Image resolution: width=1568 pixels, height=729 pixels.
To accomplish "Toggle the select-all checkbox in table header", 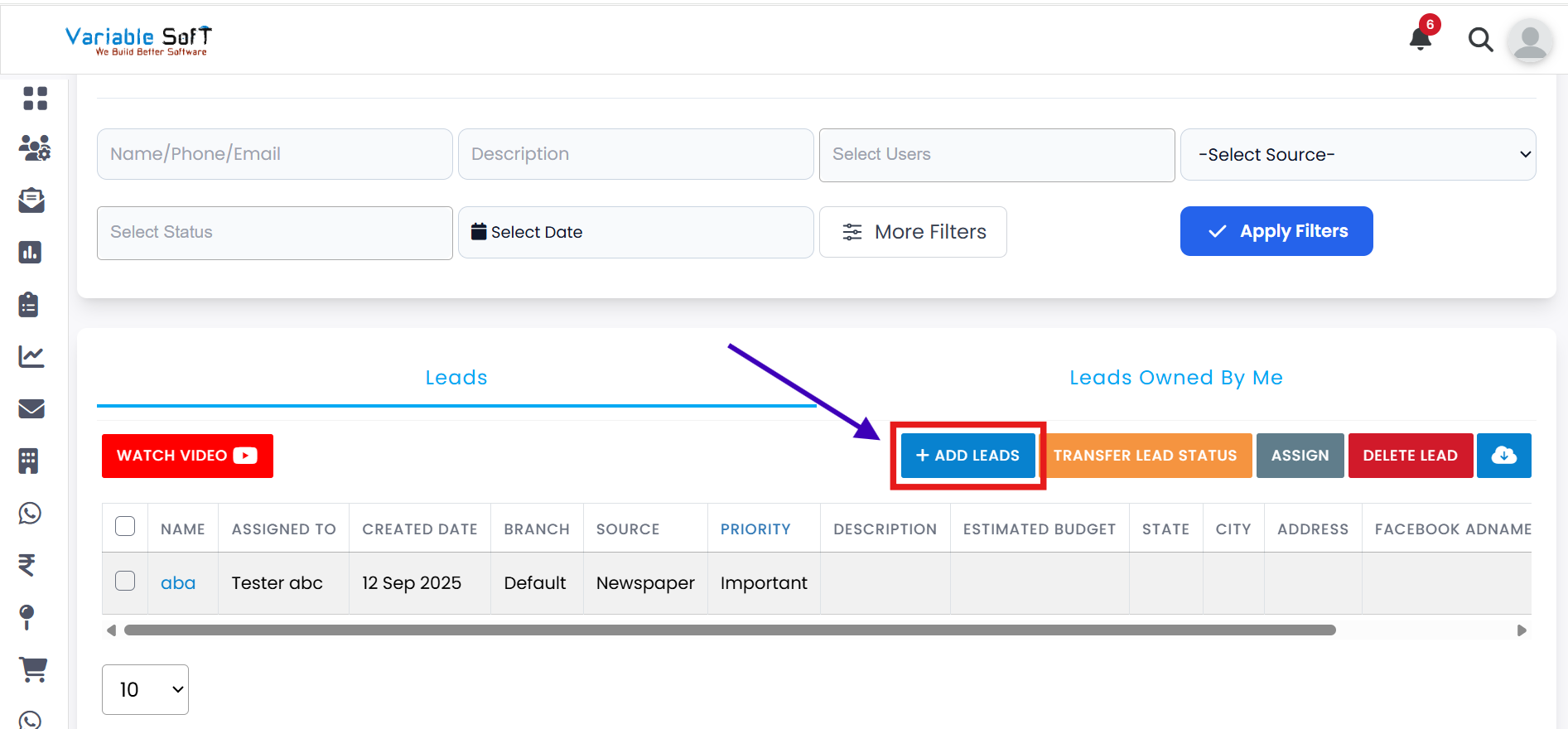I will point(125,526).
